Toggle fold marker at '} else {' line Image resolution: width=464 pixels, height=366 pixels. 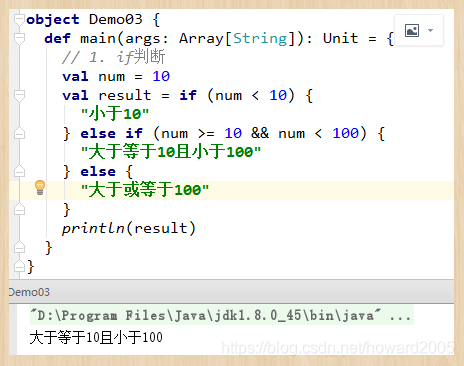(x=19, y=171)
